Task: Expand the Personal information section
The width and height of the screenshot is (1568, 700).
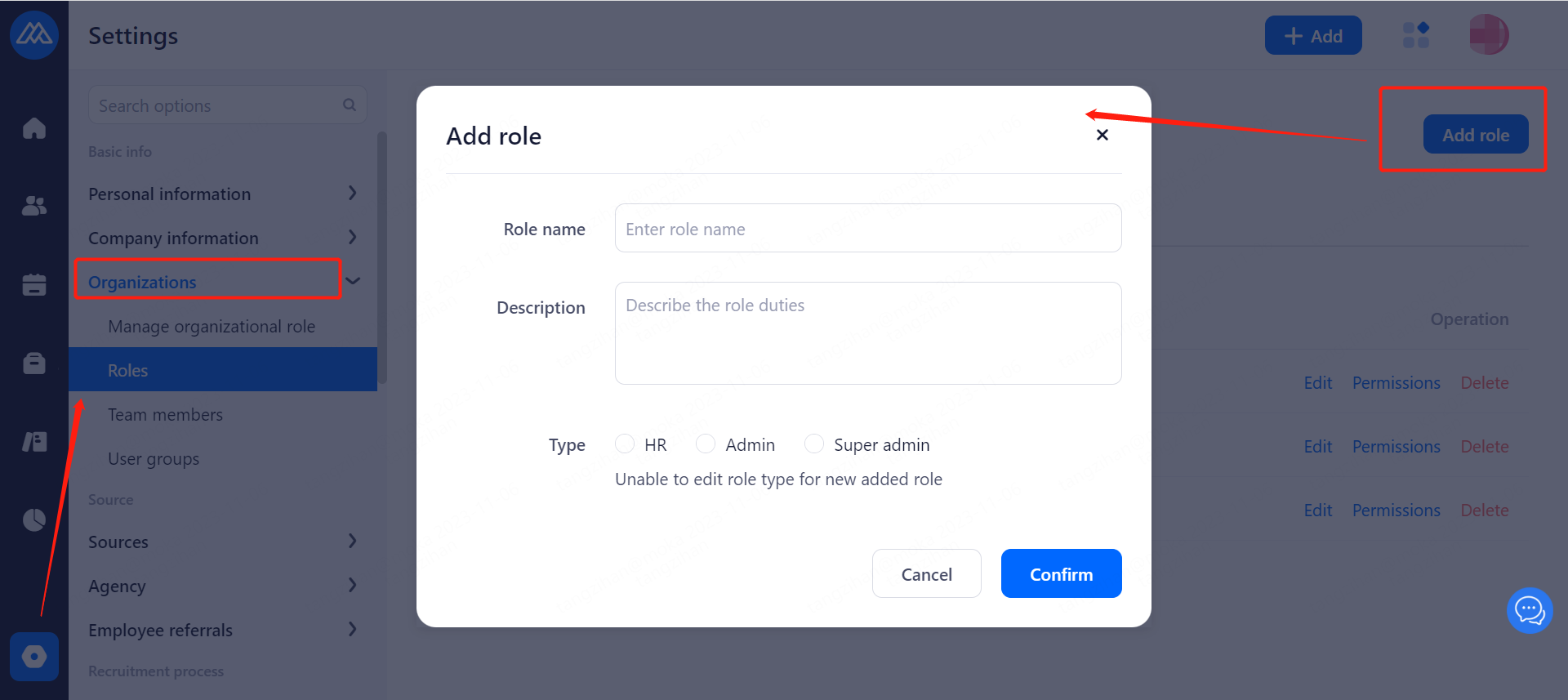Action: [x=352, y=194]
